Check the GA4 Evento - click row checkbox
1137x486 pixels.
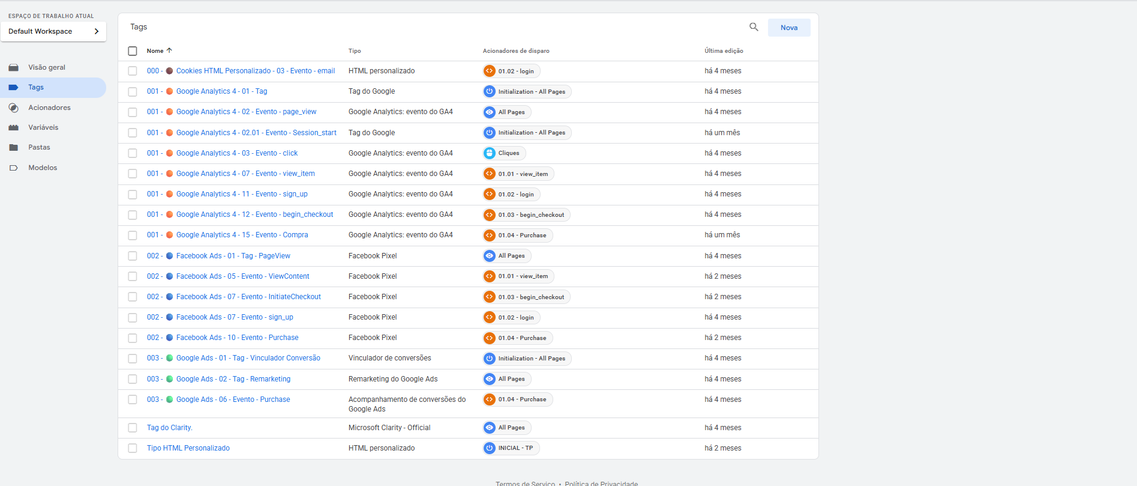tap(132, 153)
